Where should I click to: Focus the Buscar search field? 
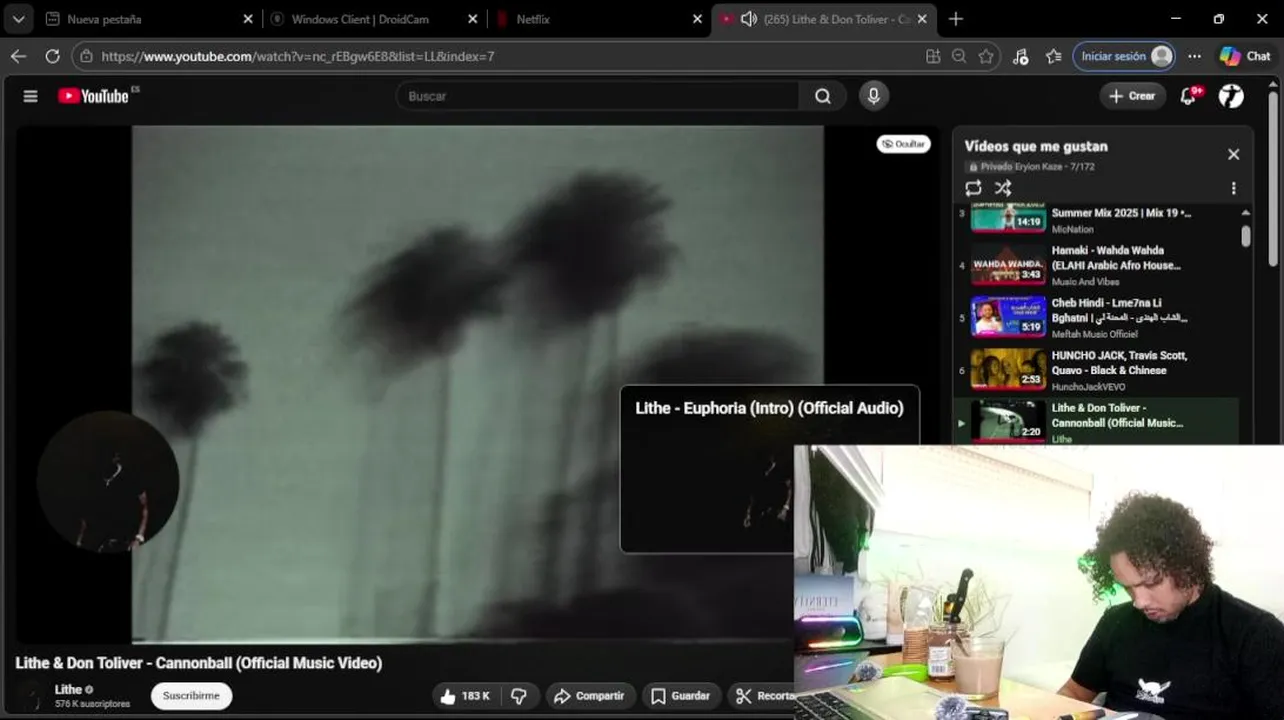598,96
